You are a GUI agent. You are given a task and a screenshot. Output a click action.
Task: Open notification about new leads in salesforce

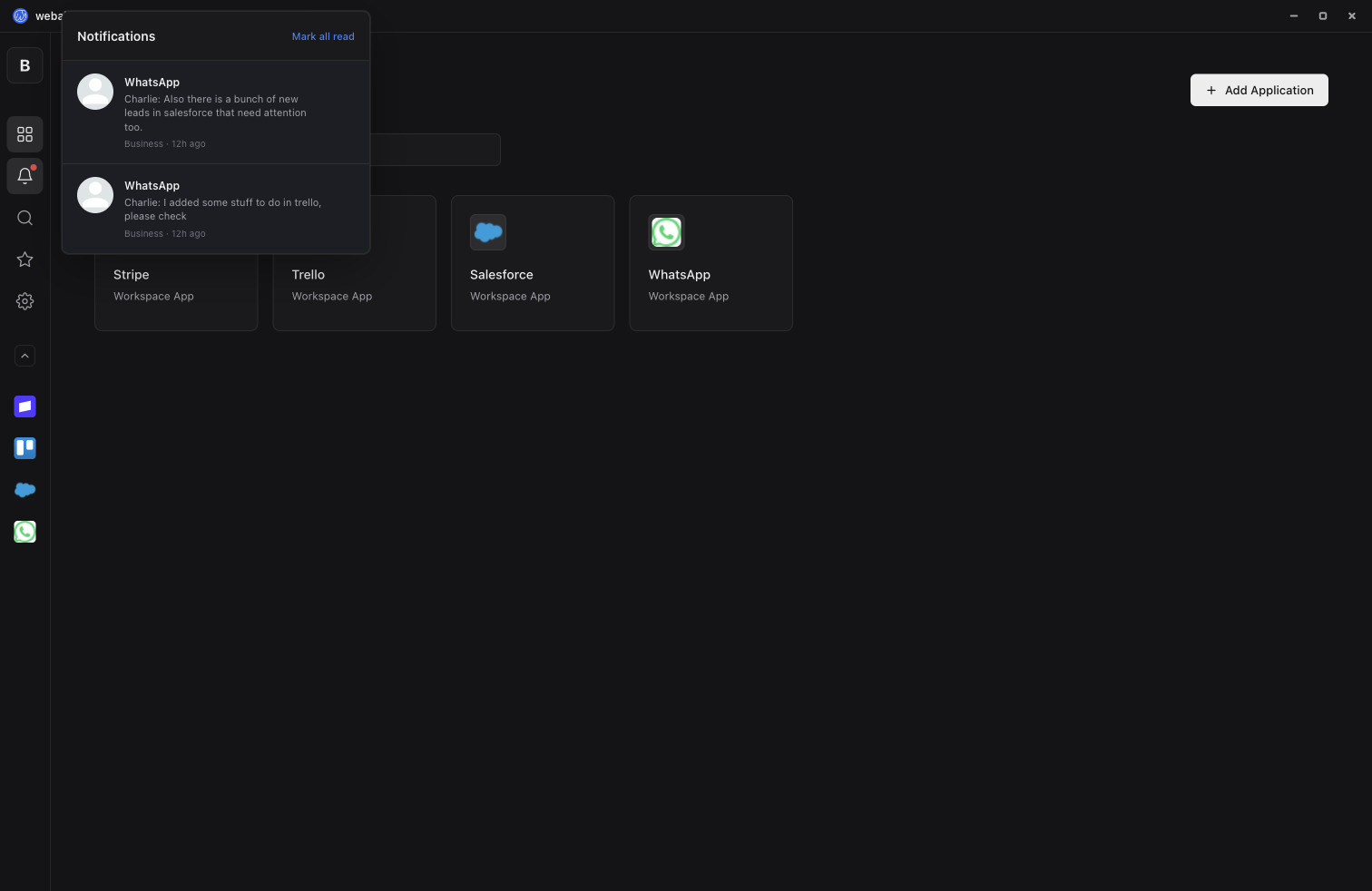(216, 113)
